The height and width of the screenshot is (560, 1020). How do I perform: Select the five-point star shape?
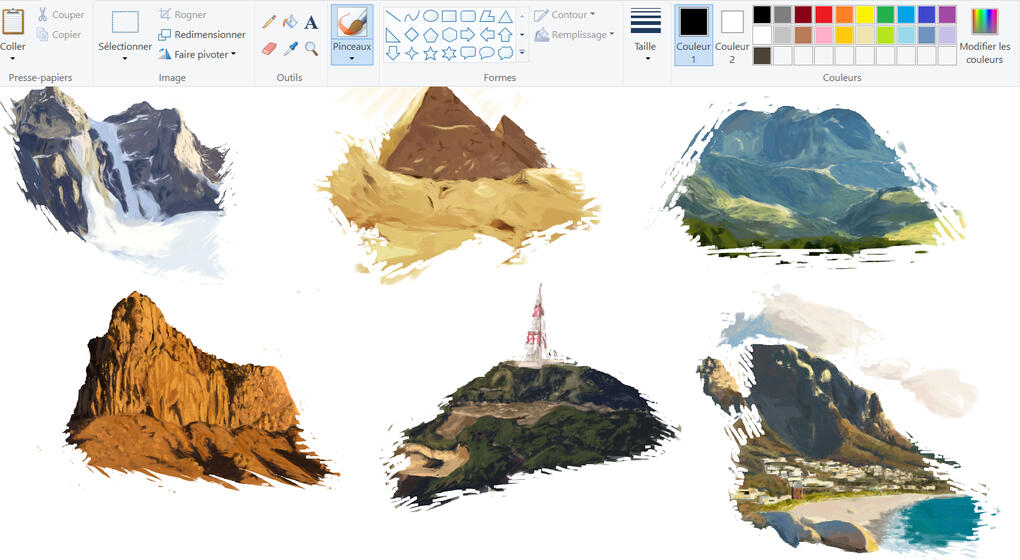tap(430, 53)
